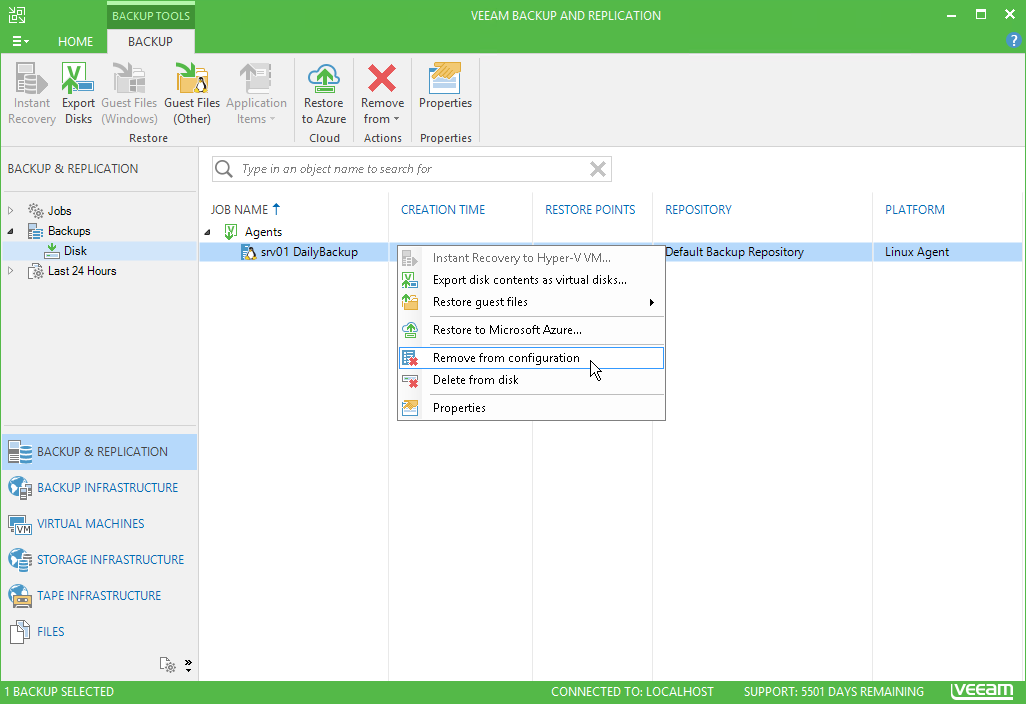Open the main application menu button
The width and height of the screenshot is (1026, 704).
pyautogui.click(x=20, y=41)
